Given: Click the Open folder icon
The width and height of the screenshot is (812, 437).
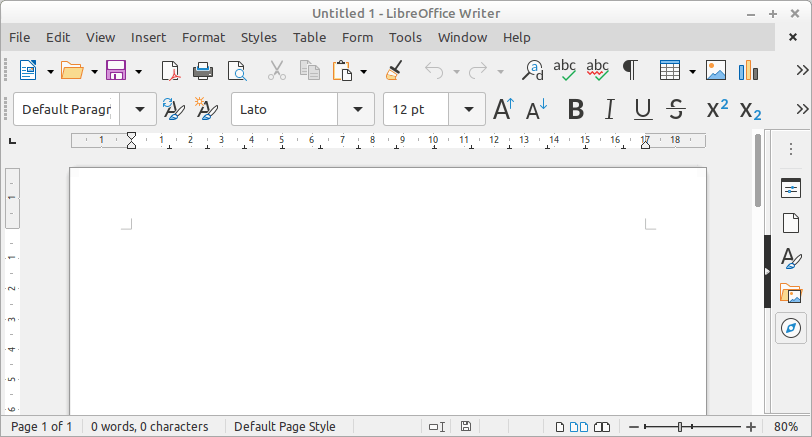Looking at the screenshot, I should click(72, 70).
